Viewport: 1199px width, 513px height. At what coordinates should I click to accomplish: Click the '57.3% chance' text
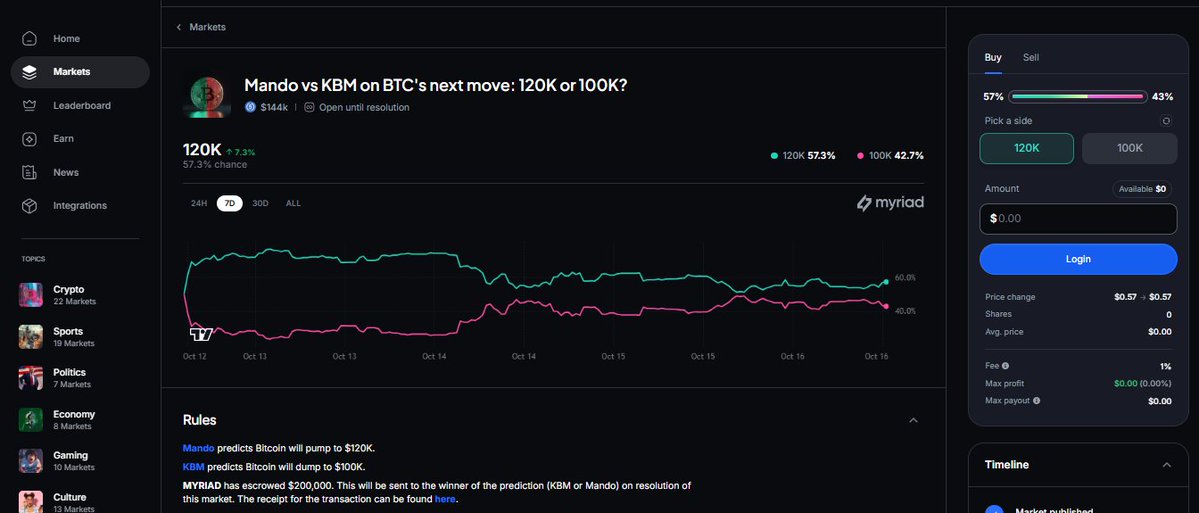coord(214,165)
